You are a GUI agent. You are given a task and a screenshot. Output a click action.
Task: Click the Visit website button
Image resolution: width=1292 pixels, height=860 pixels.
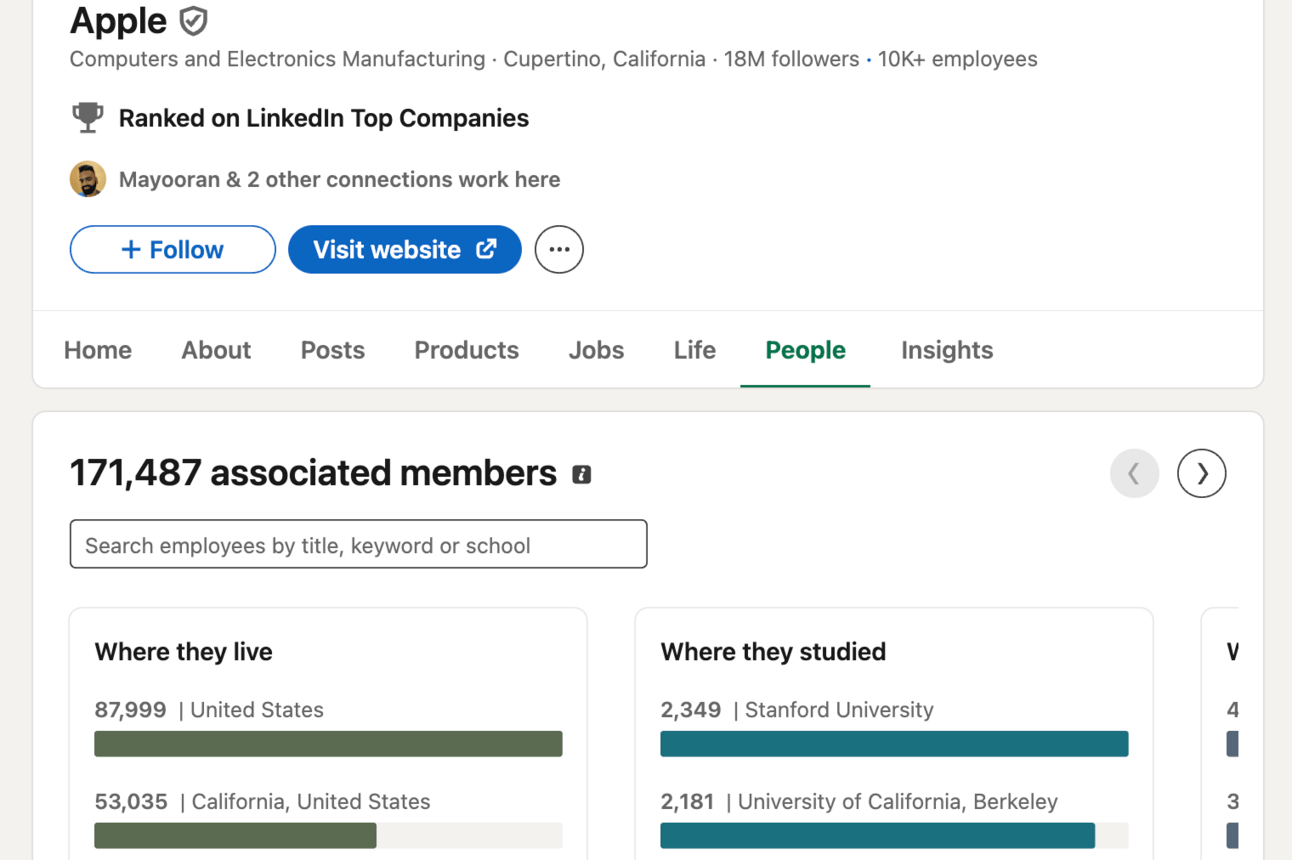pyautogui.click(x=405, y=250)
